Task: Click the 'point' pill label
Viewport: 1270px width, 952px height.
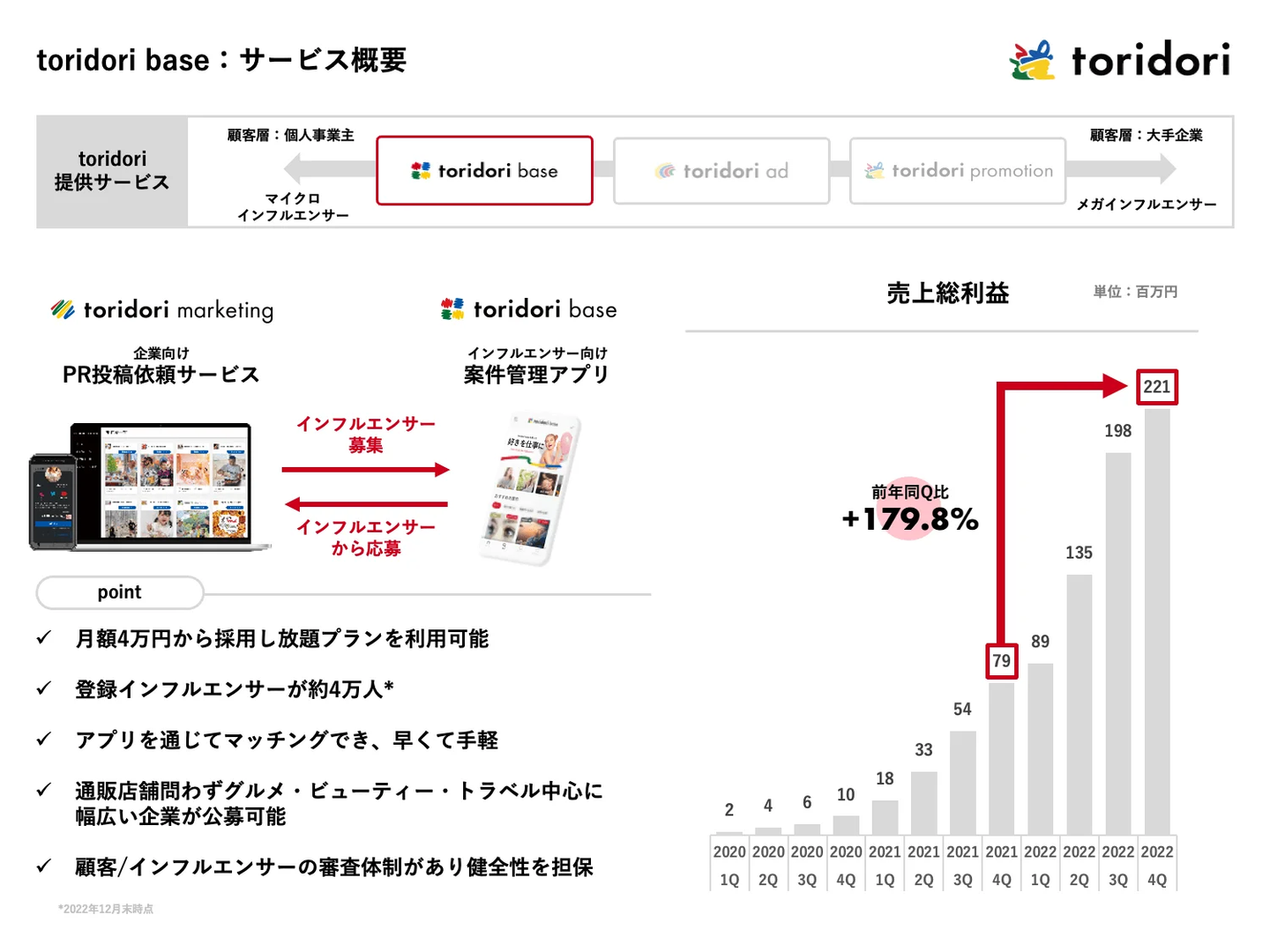Action: (120, 592)
